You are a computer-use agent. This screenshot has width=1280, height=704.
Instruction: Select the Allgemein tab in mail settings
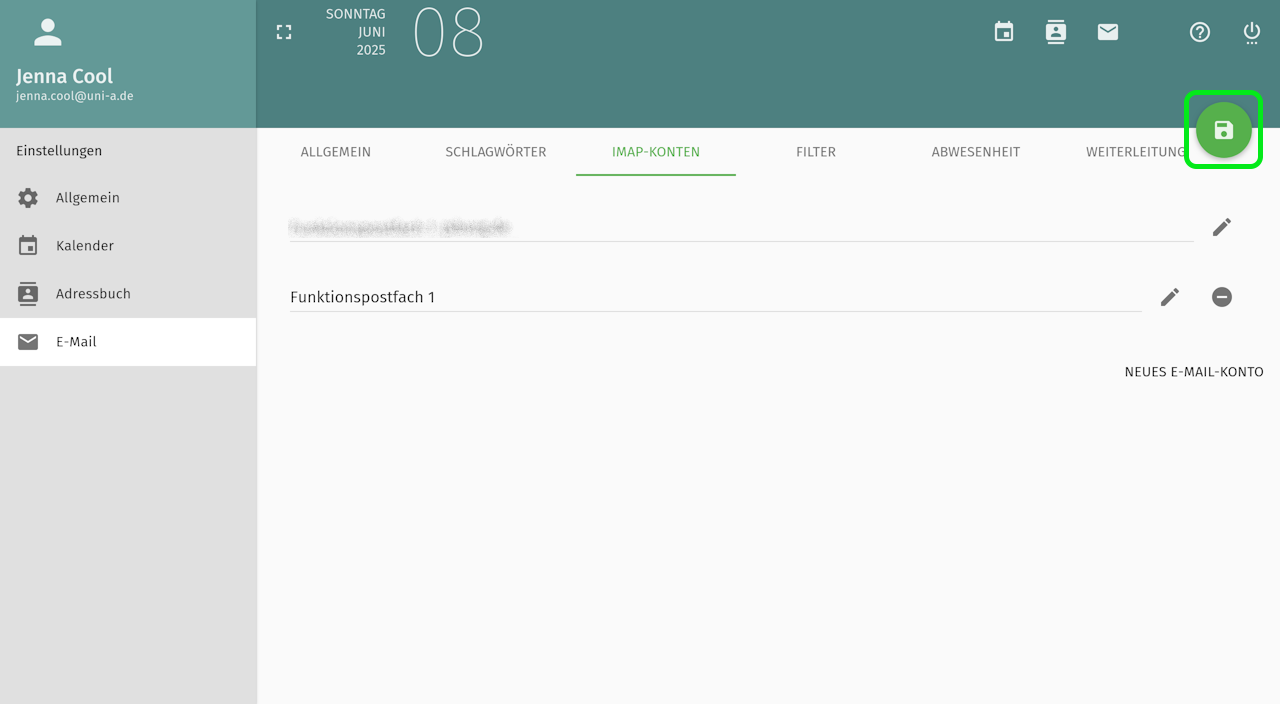[336, 152]
